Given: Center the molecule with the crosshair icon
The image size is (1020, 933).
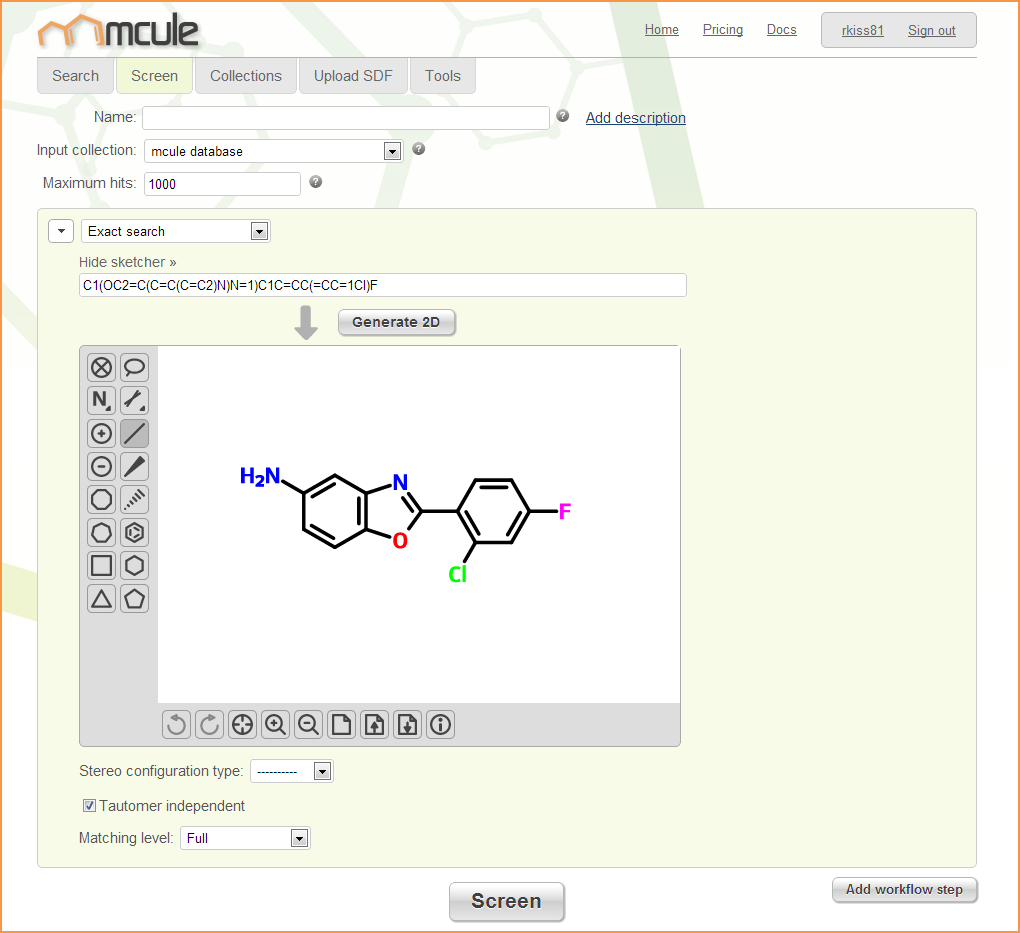Looking at the screenshot, I should tap(242, 725).
